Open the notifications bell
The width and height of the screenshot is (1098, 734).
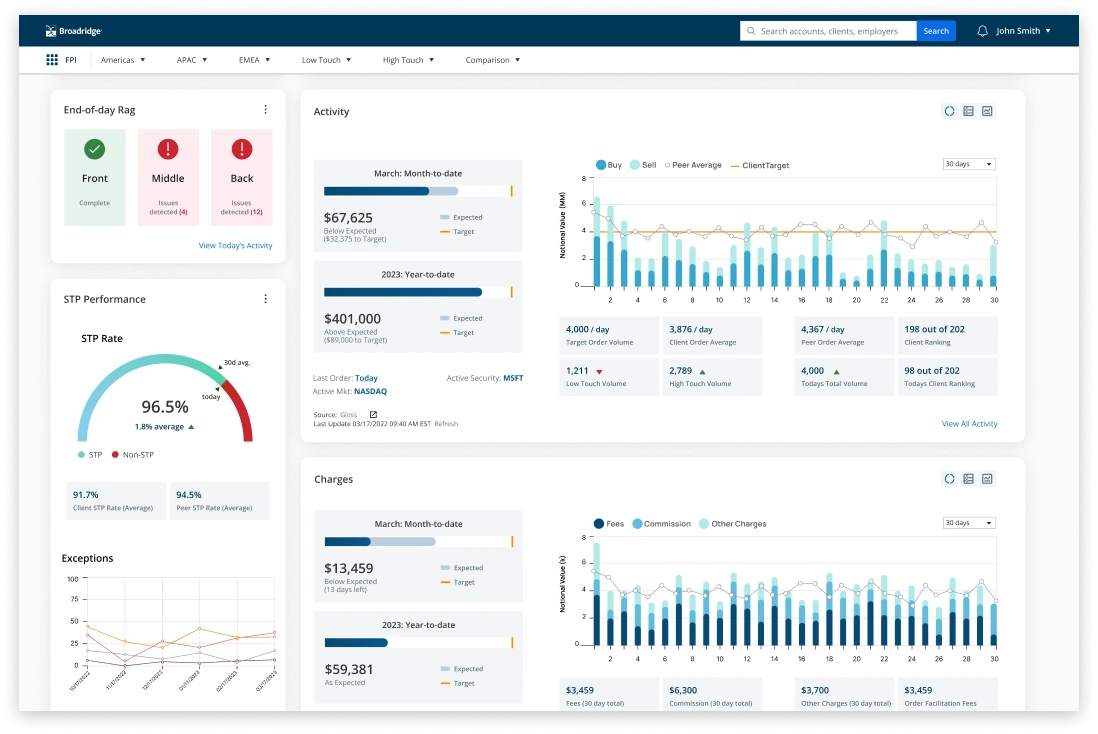[x=982, y=30]
